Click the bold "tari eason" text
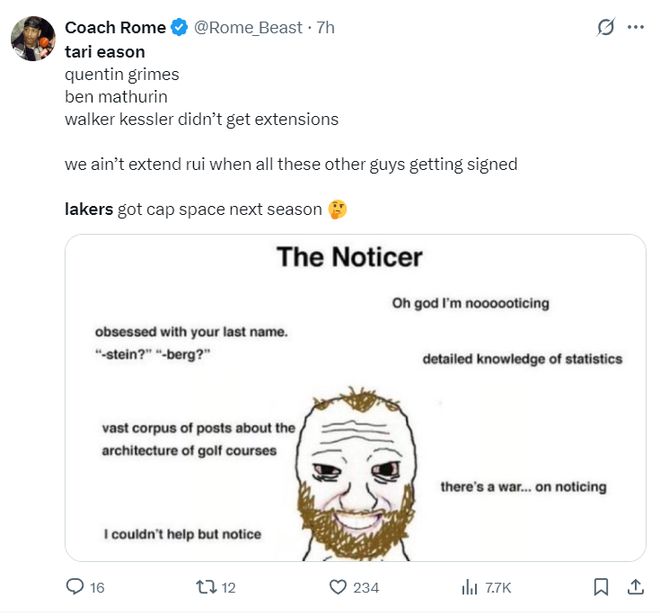Screen dimensions: 660x616 [x=105, y=51]
